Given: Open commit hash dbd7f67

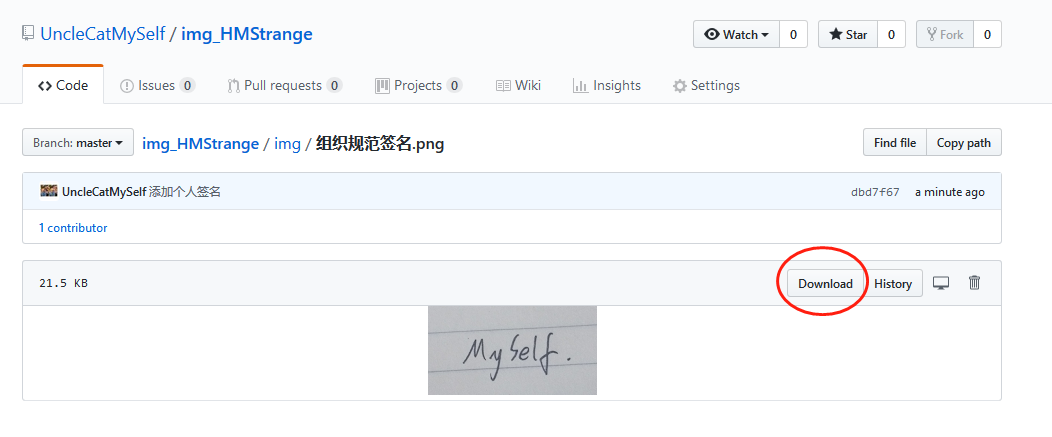Looking at the screenshot, I should pos(875,192).
